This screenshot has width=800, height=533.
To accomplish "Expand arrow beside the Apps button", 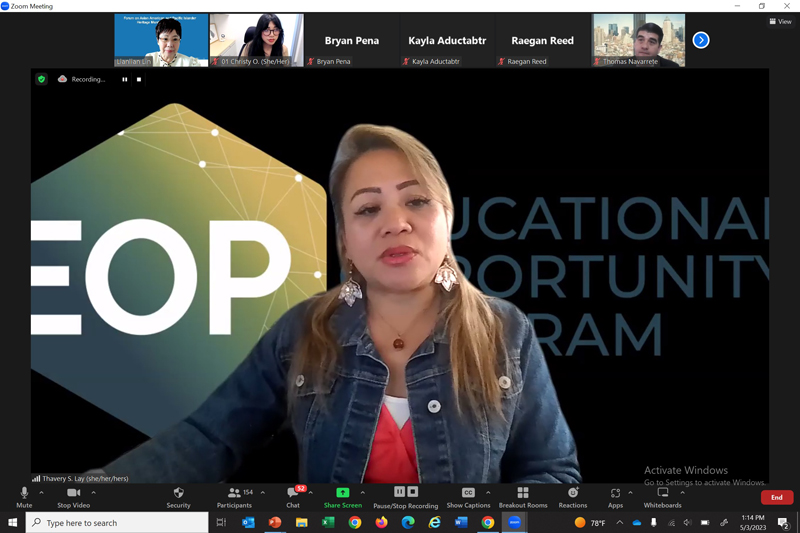I will [x=630, y=493].
